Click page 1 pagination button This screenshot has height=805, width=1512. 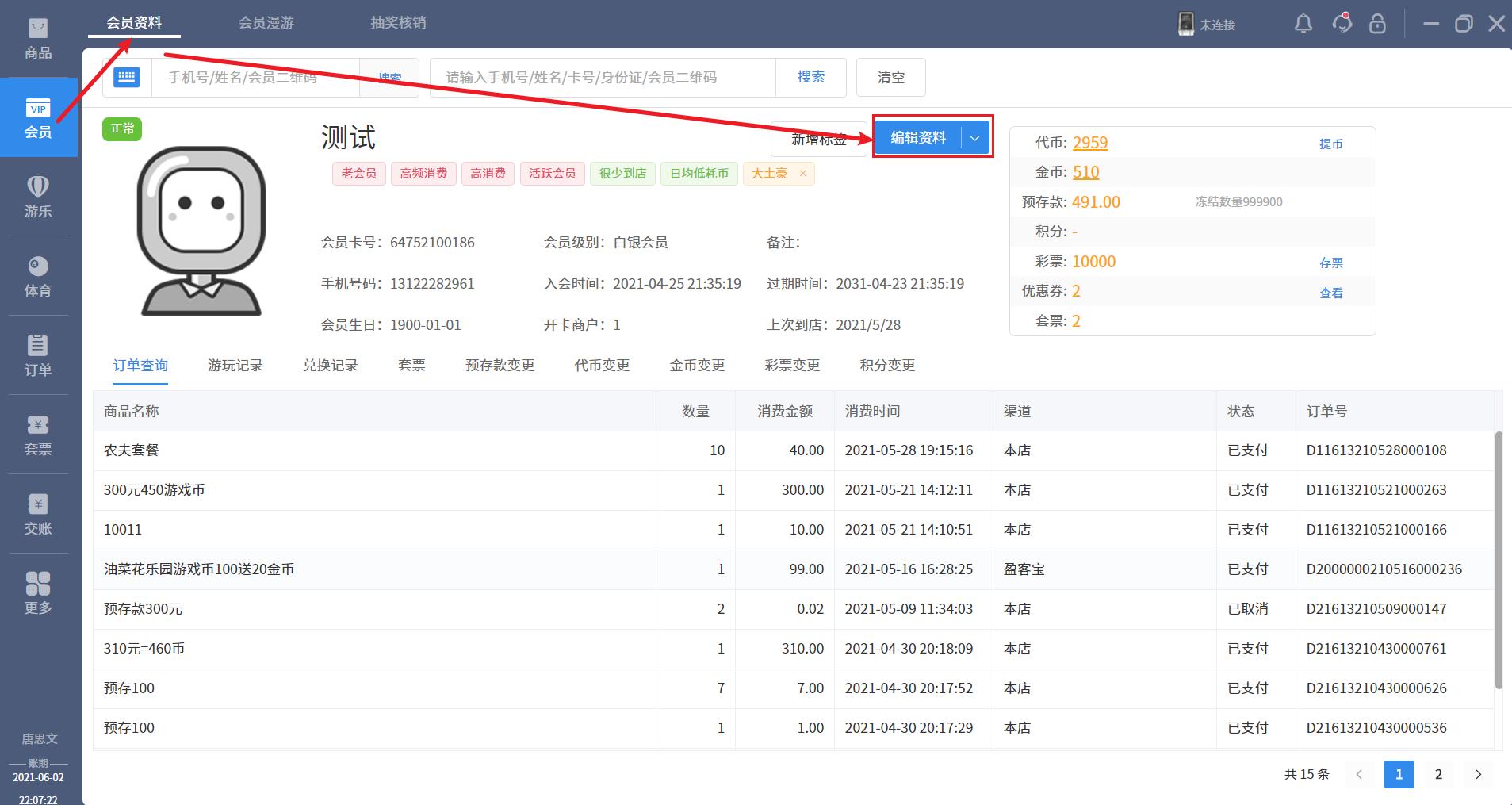(1399, 774)
